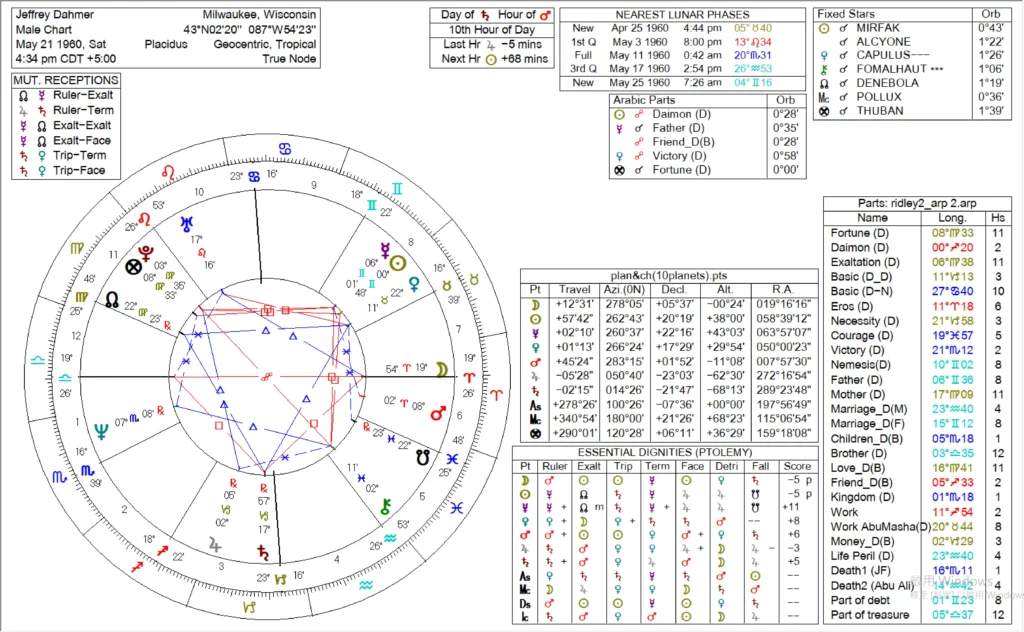
Task: Select the MUT. RECEPTIONS table header
Action: pyautogui.click(x=66, y=80)
